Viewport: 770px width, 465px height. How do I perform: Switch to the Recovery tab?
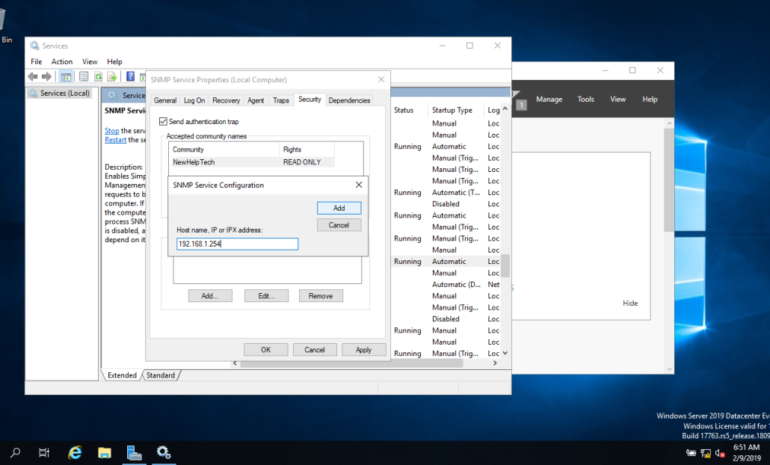pos(226,100)
